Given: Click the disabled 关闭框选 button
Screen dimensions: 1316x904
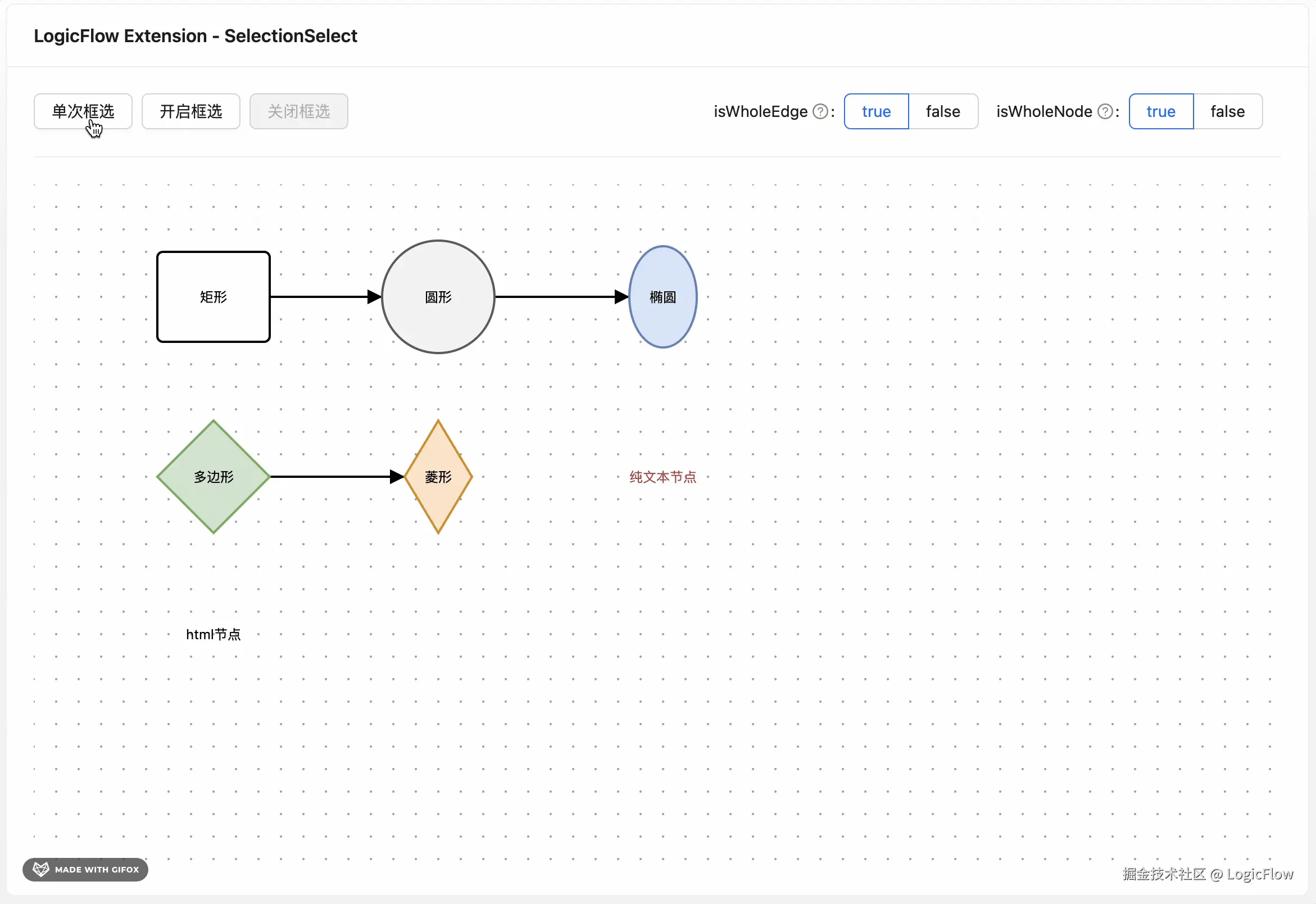Looking at the screenshot, I should [298, 111].
